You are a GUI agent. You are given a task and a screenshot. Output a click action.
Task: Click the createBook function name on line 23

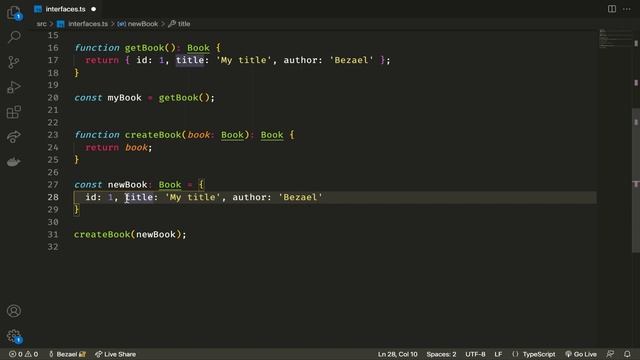click(x=153, y=135)
